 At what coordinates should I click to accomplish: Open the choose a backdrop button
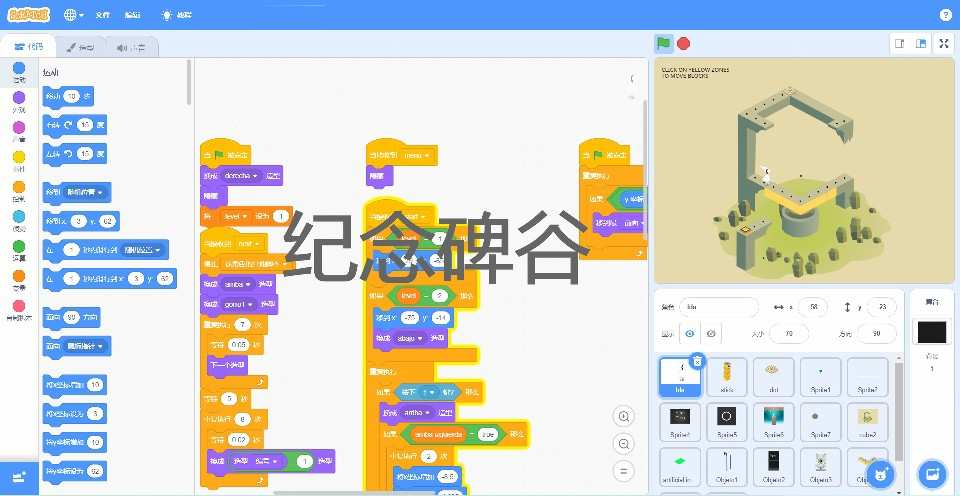coord(932,475)
